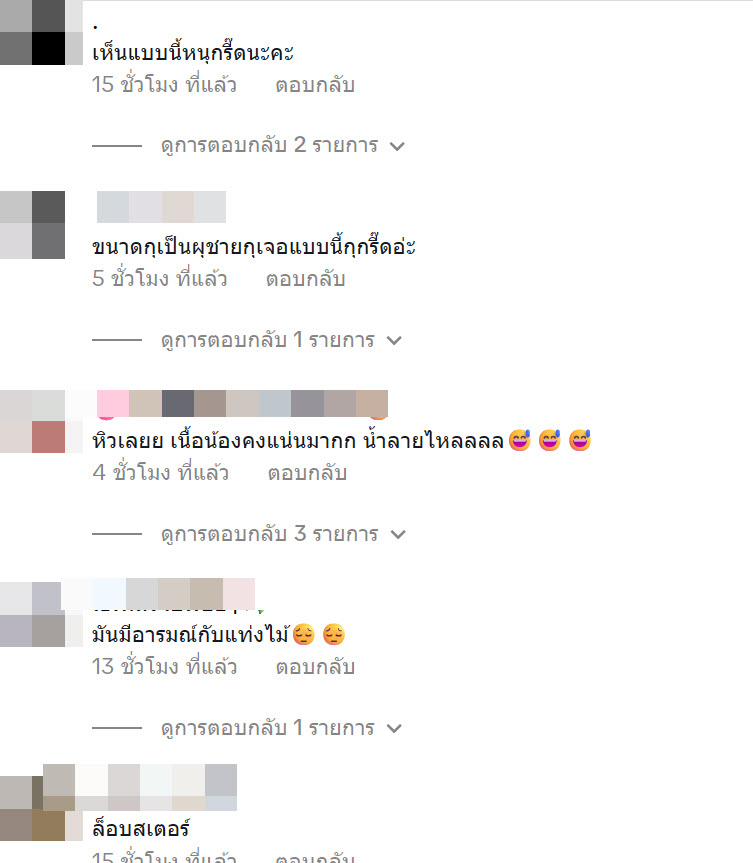This screenshot has width=753, height=863.
Task: Open avatar beside เห็นแบบนี้หนุกรี๊ดนะคะ comment
Action: click(32, 32)
